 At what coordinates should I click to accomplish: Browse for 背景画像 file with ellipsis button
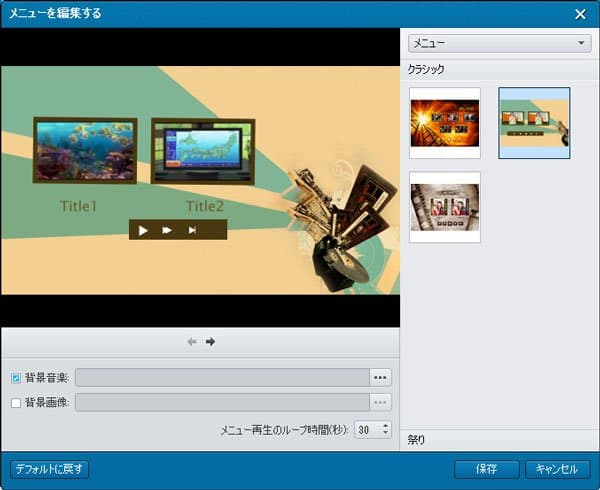tap(380, 402)
